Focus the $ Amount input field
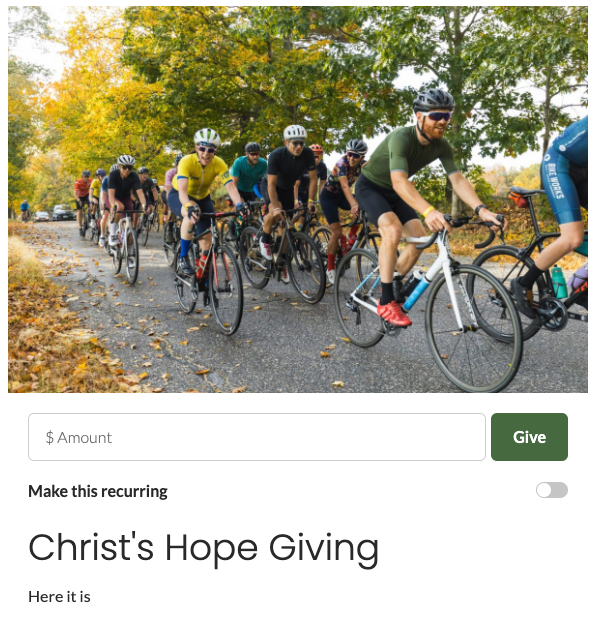The width and height of the screenshot is (596, 622). [x=257, y=437]
